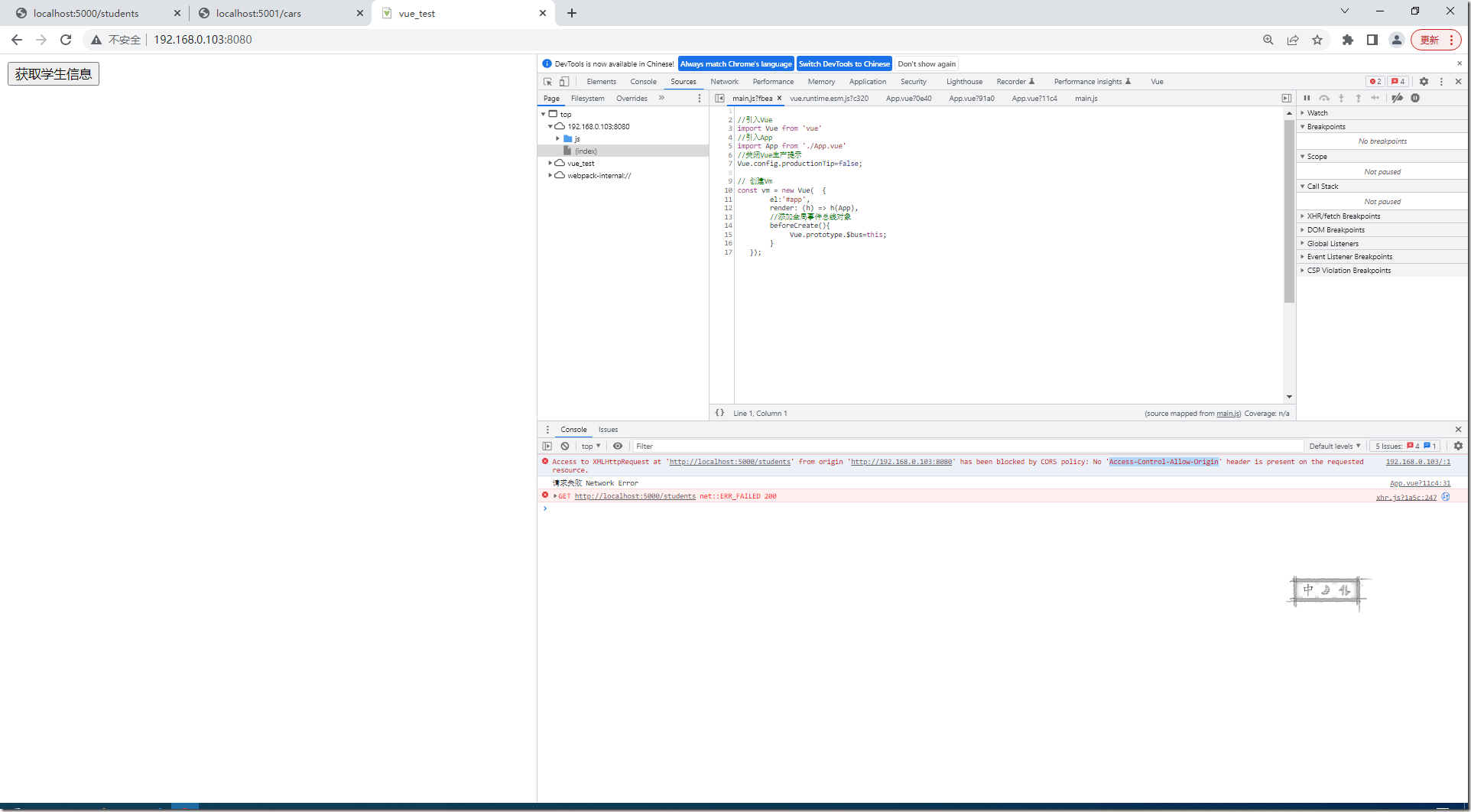Switch to the Network panel tab

tap(724, 82)
